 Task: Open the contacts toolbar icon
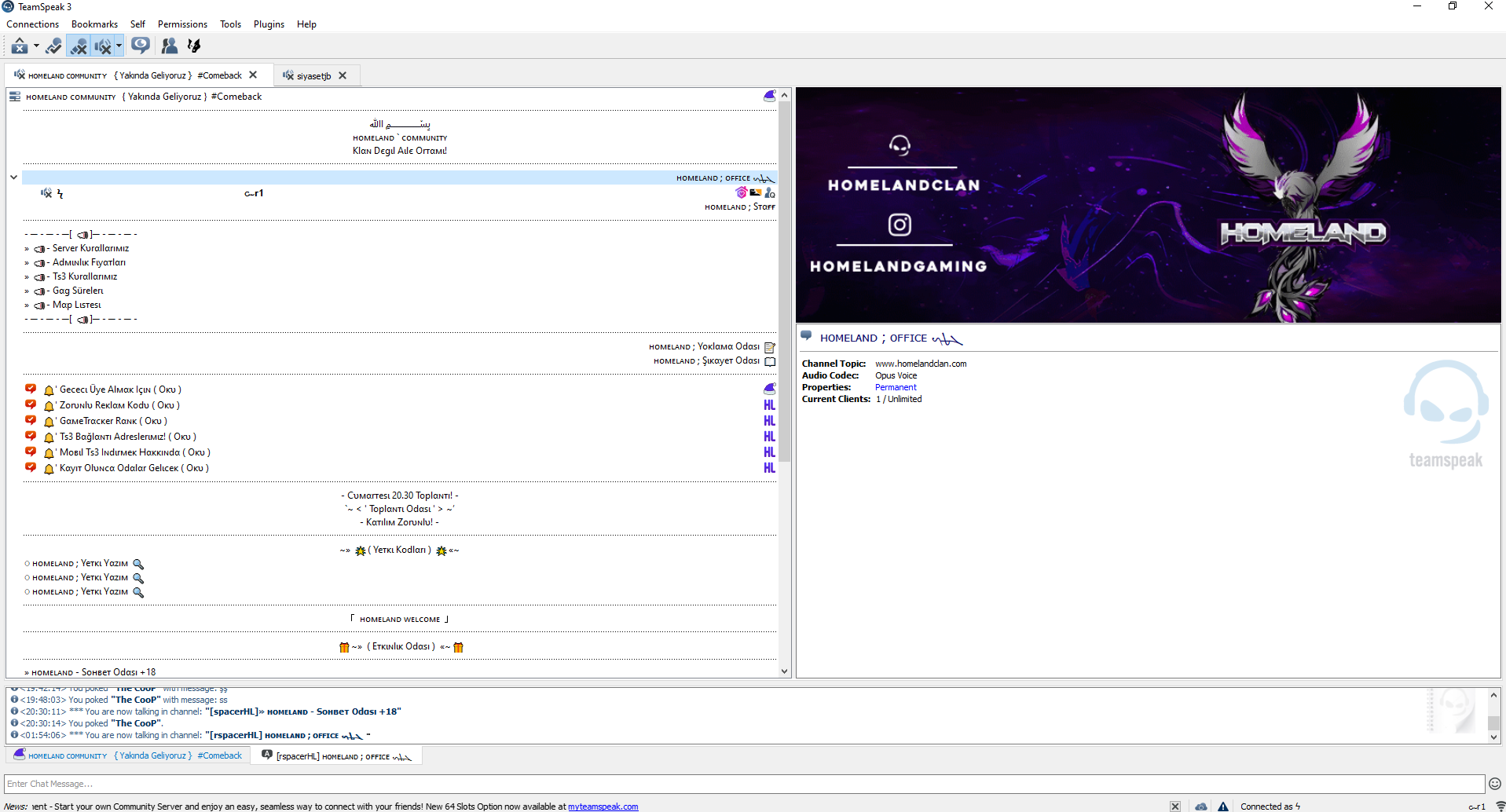[x=169, y=46]
